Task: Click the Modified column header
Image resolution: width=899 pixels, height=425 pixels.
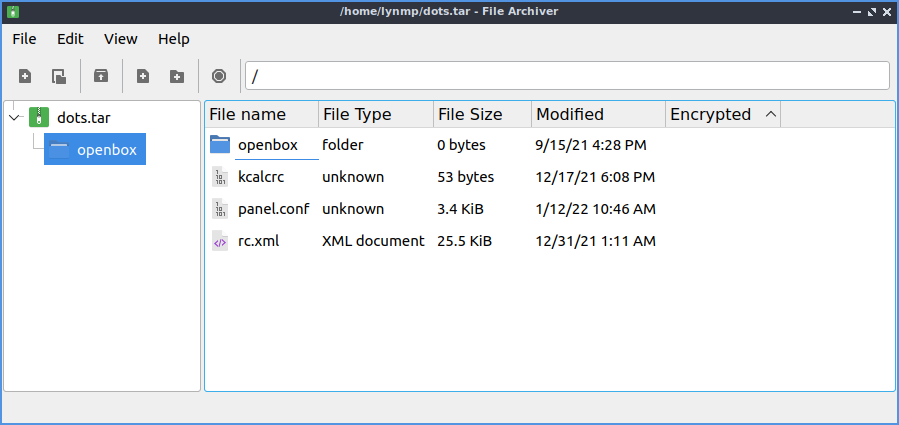Action: click(570, 114)
